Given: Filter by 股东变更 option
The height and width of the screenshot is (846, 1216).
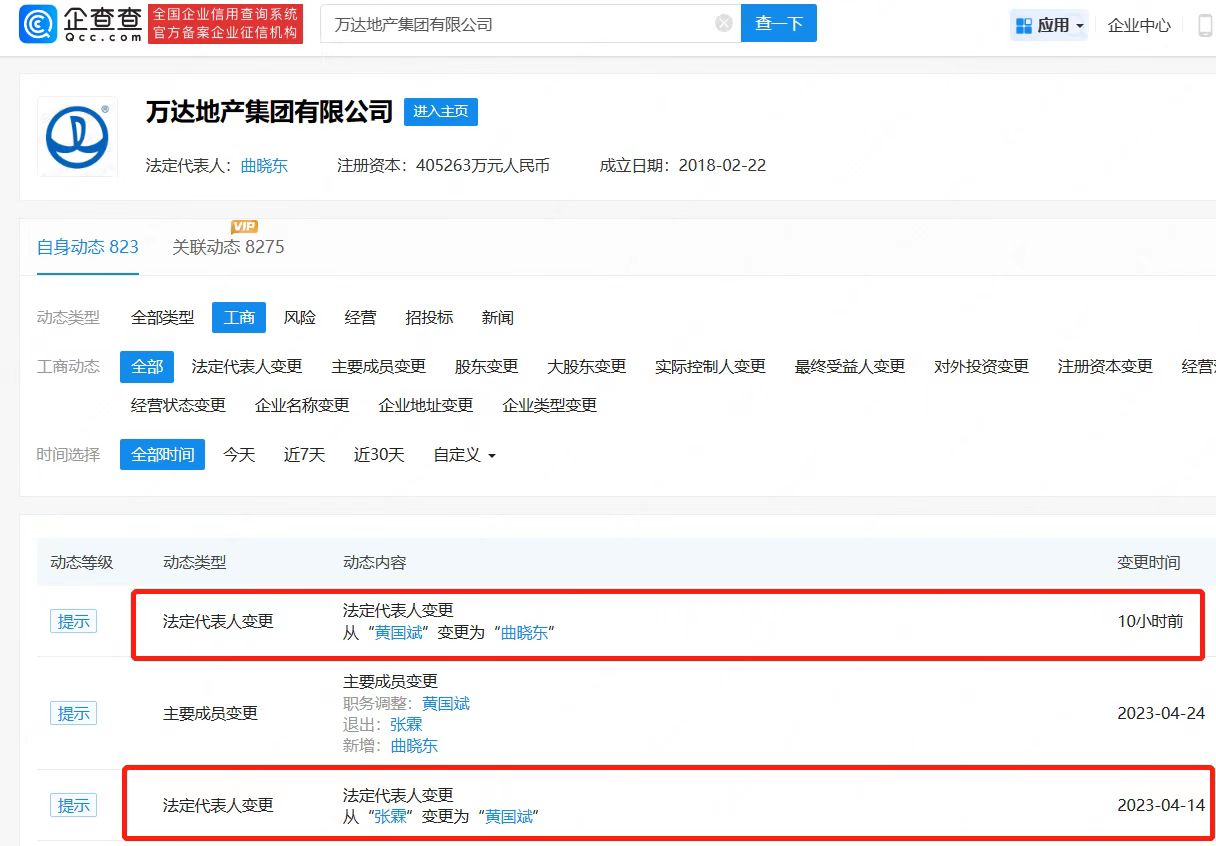Looking at the screenshot, I should pos(487,367).
